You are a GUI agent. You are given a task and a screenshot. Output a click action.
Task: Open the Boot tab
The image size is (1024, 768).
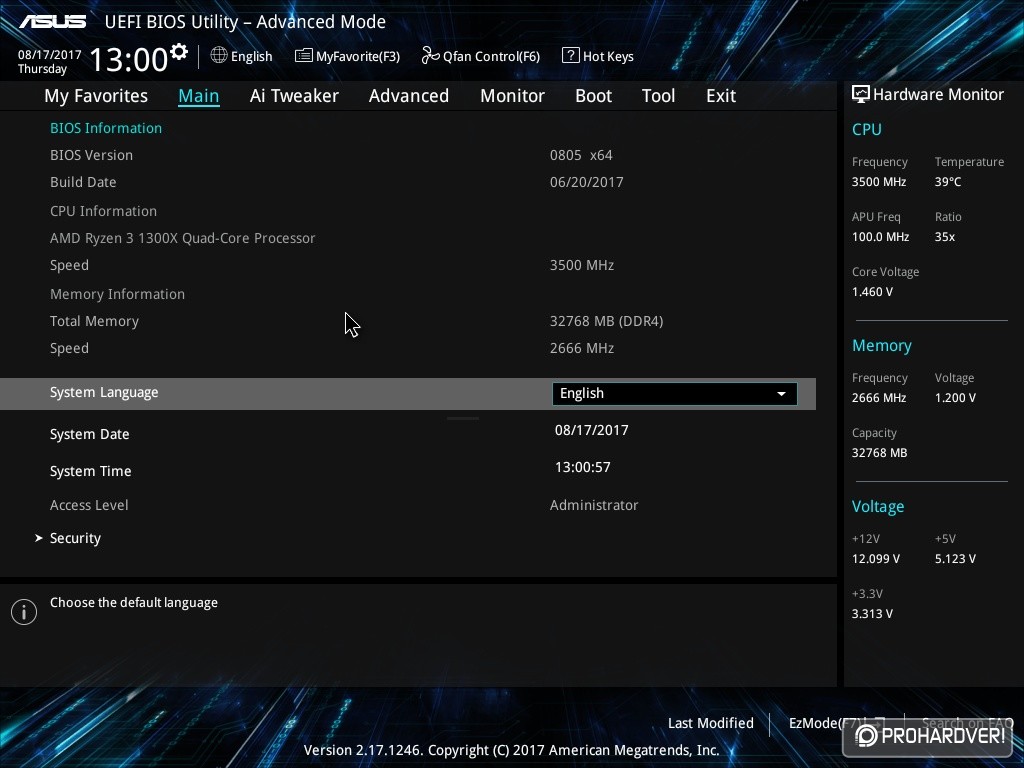pos(593,95)
